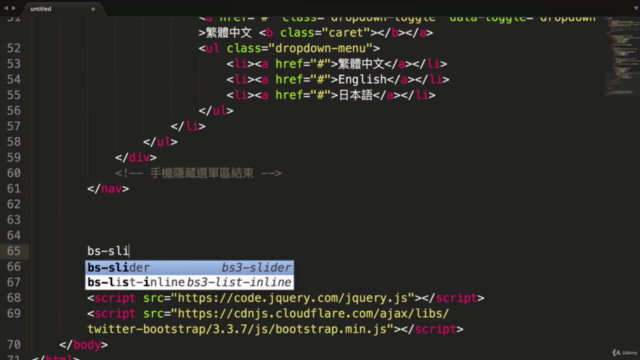The image size is (640, 360).
Task: Click line number 60 in gutter
Action: [14, 173]
